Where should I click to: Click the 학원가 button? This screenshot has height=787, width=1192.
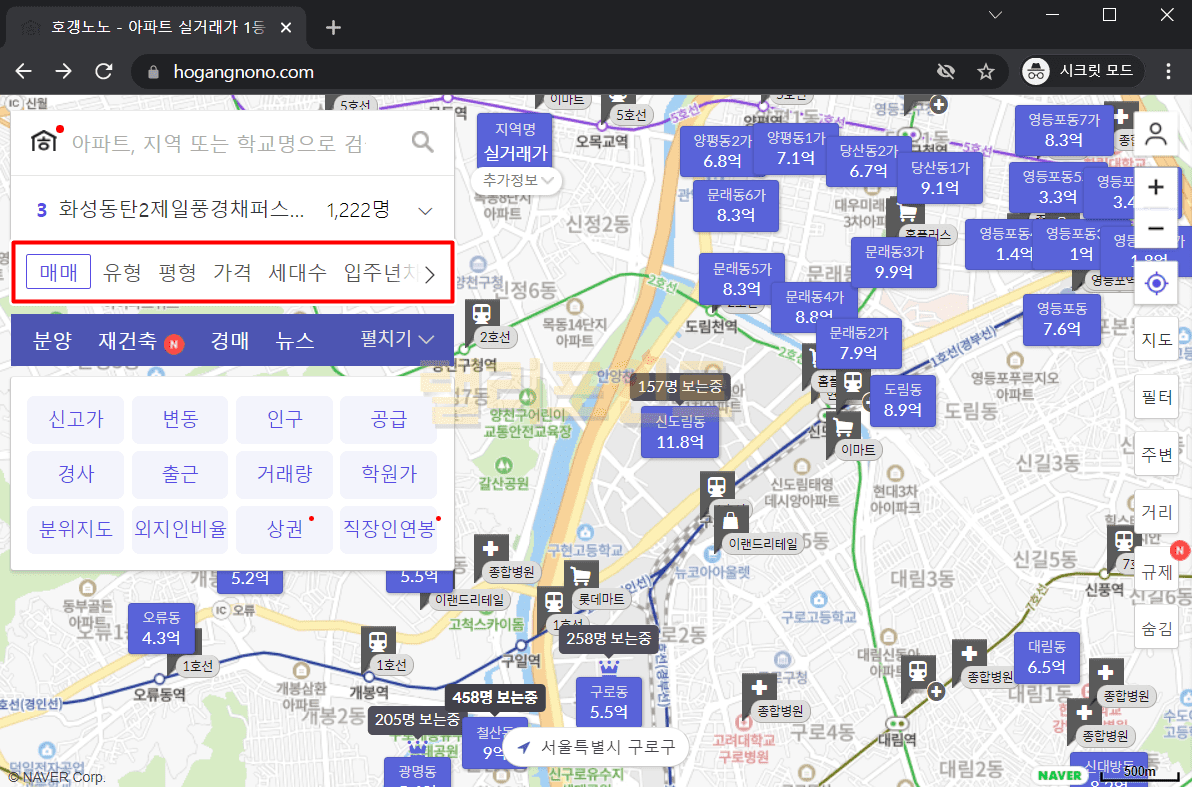pos(389,474)
